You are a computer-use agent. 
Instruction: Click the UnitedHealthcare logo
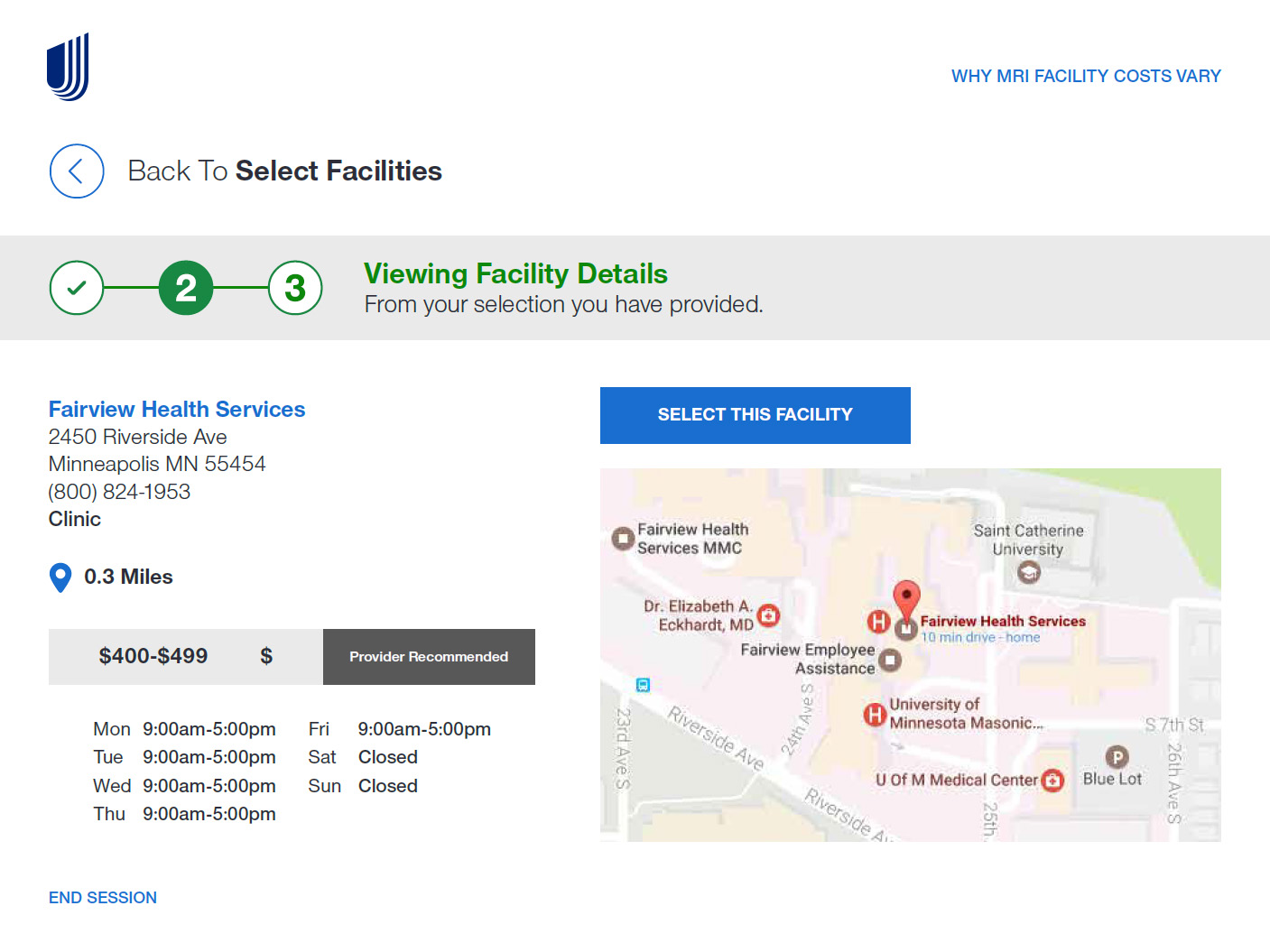[x=68, y=67]
